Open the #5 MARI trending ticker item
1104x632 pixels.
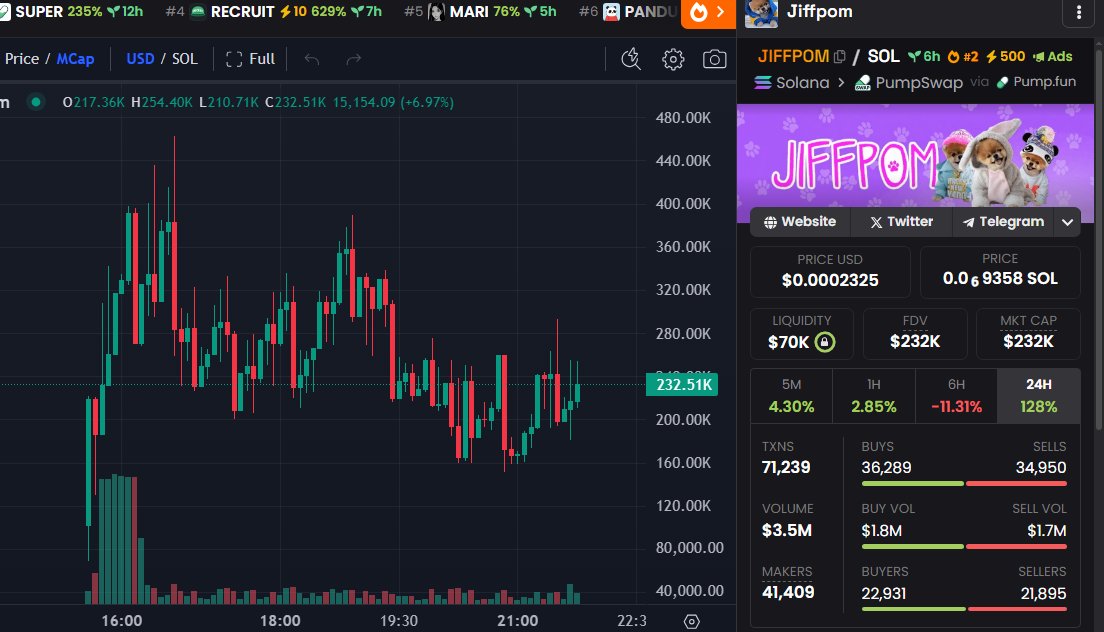pos(480,12)
